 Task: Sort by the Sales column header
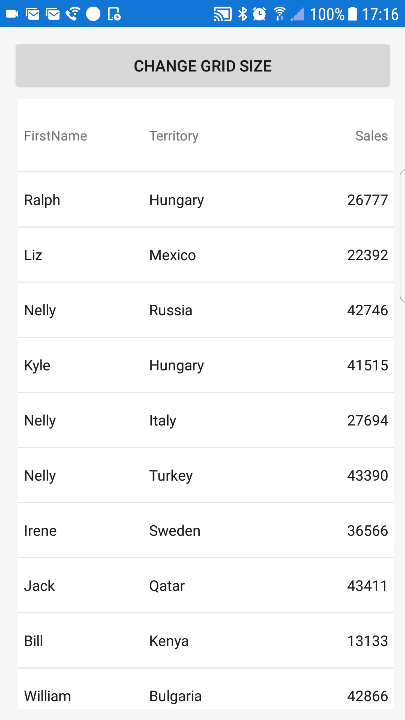371,136
